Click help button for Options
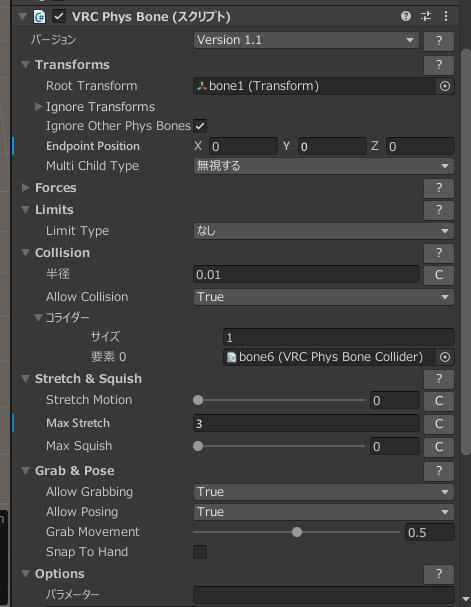 (x=439, y=574)
